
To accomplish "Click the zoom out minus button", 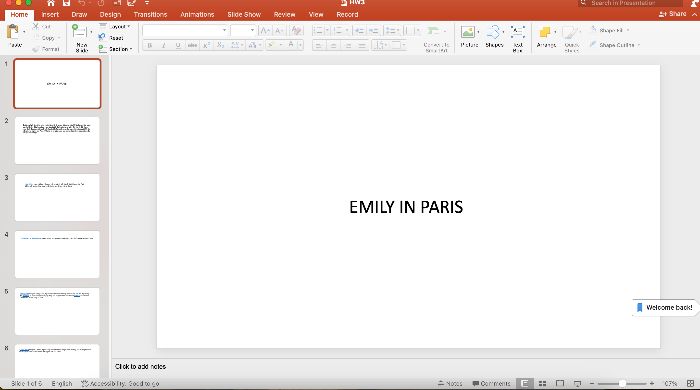I will click(x=592, y=383).
